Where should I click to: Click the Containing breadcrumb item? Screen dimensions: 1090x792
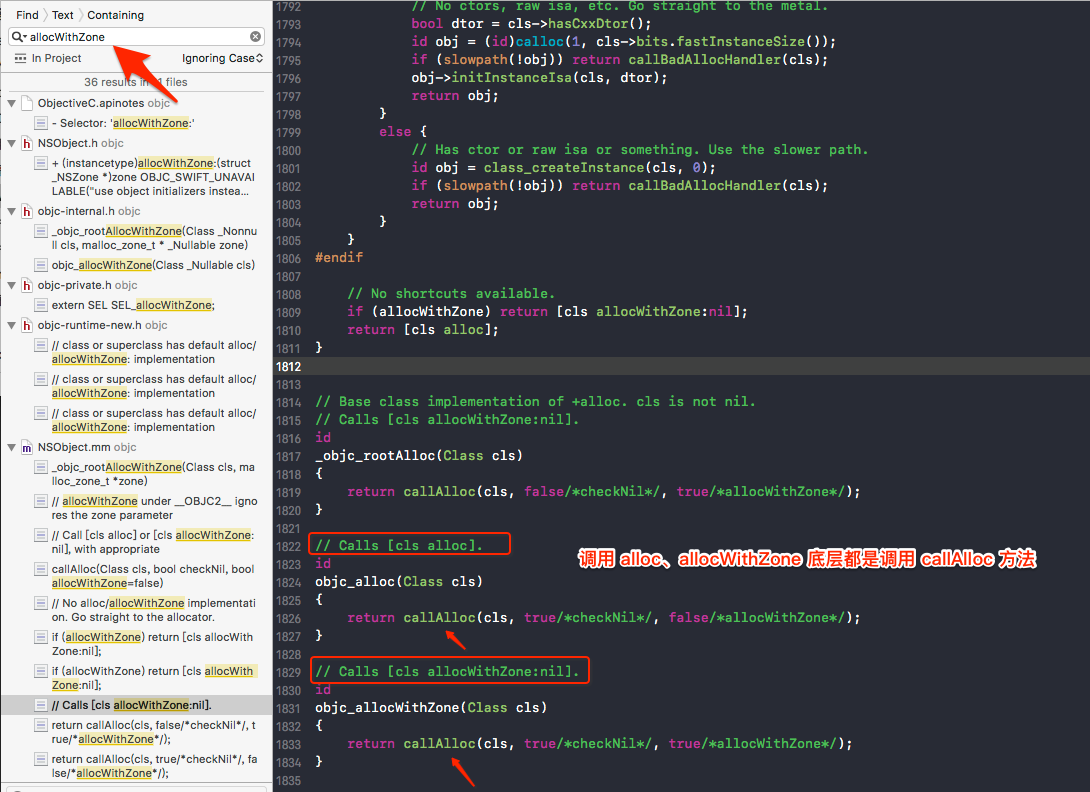(x=115, y=15)
